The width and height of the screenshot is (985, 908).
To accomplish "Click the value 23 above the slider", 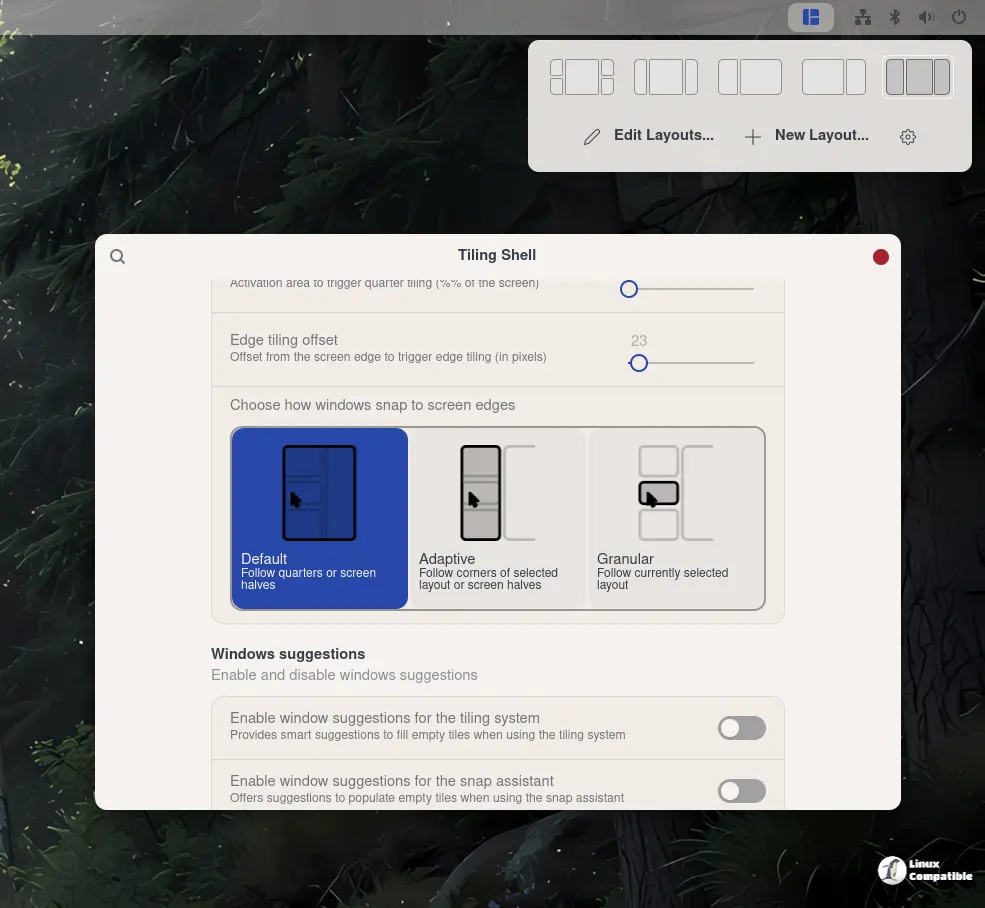I will 639,341.
